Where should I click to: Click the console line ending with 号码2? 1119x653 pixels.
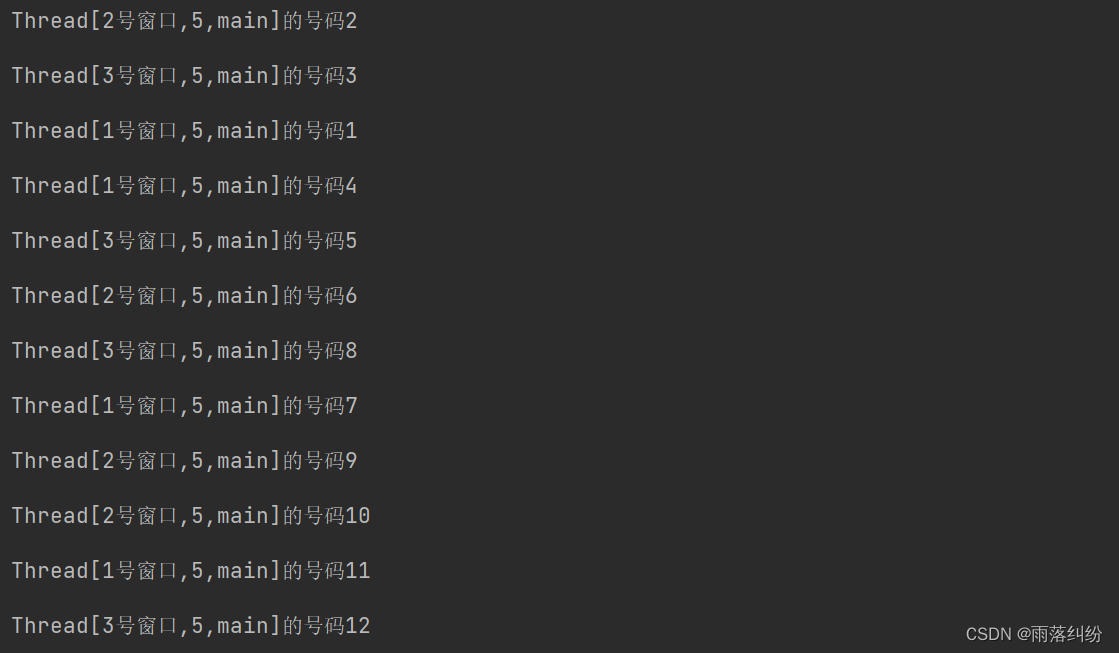click(x=184, y=21)
